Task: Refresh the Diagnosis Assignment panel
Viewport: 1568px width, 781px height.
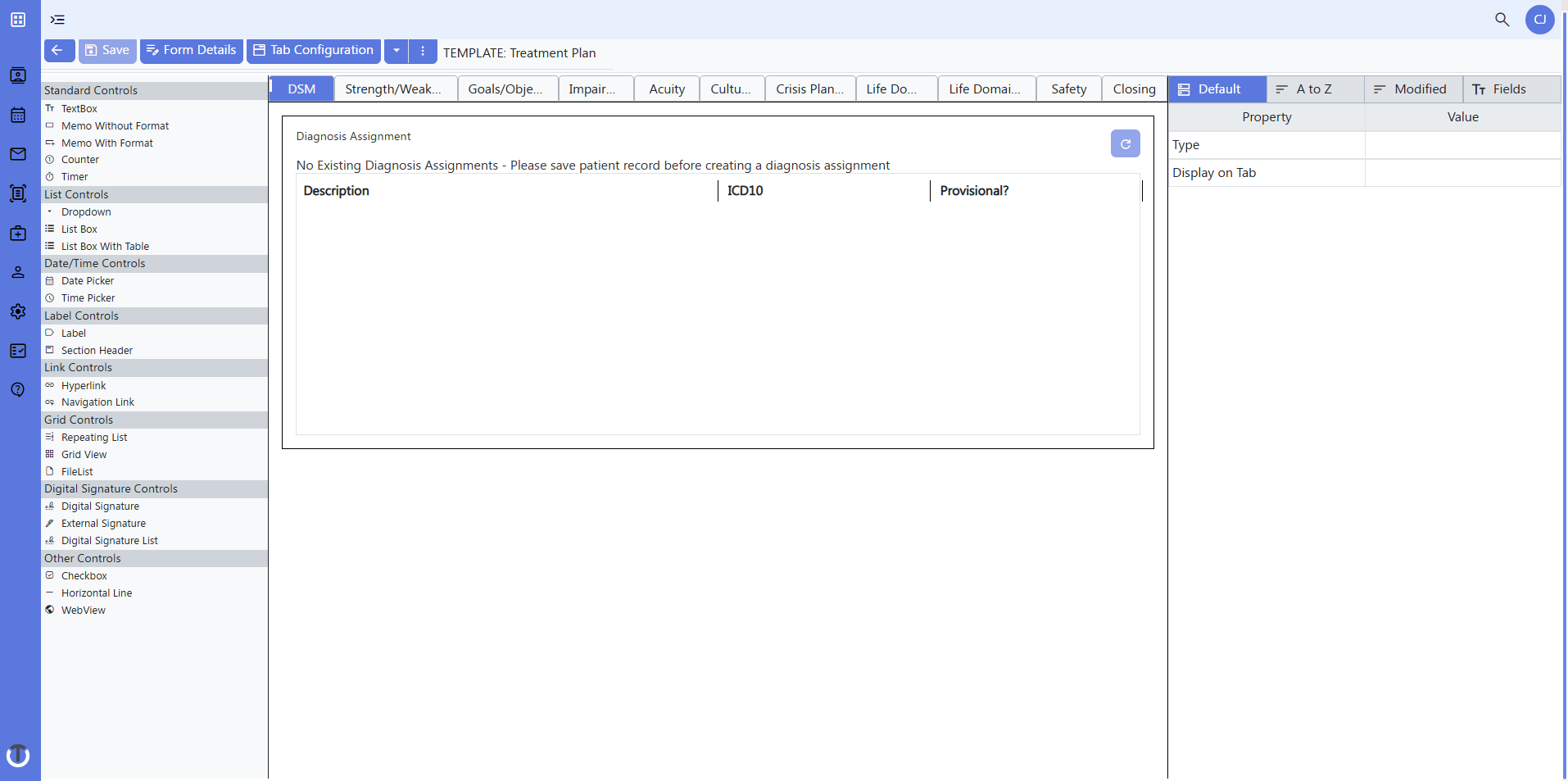Action: click(x=1125, y=143)
